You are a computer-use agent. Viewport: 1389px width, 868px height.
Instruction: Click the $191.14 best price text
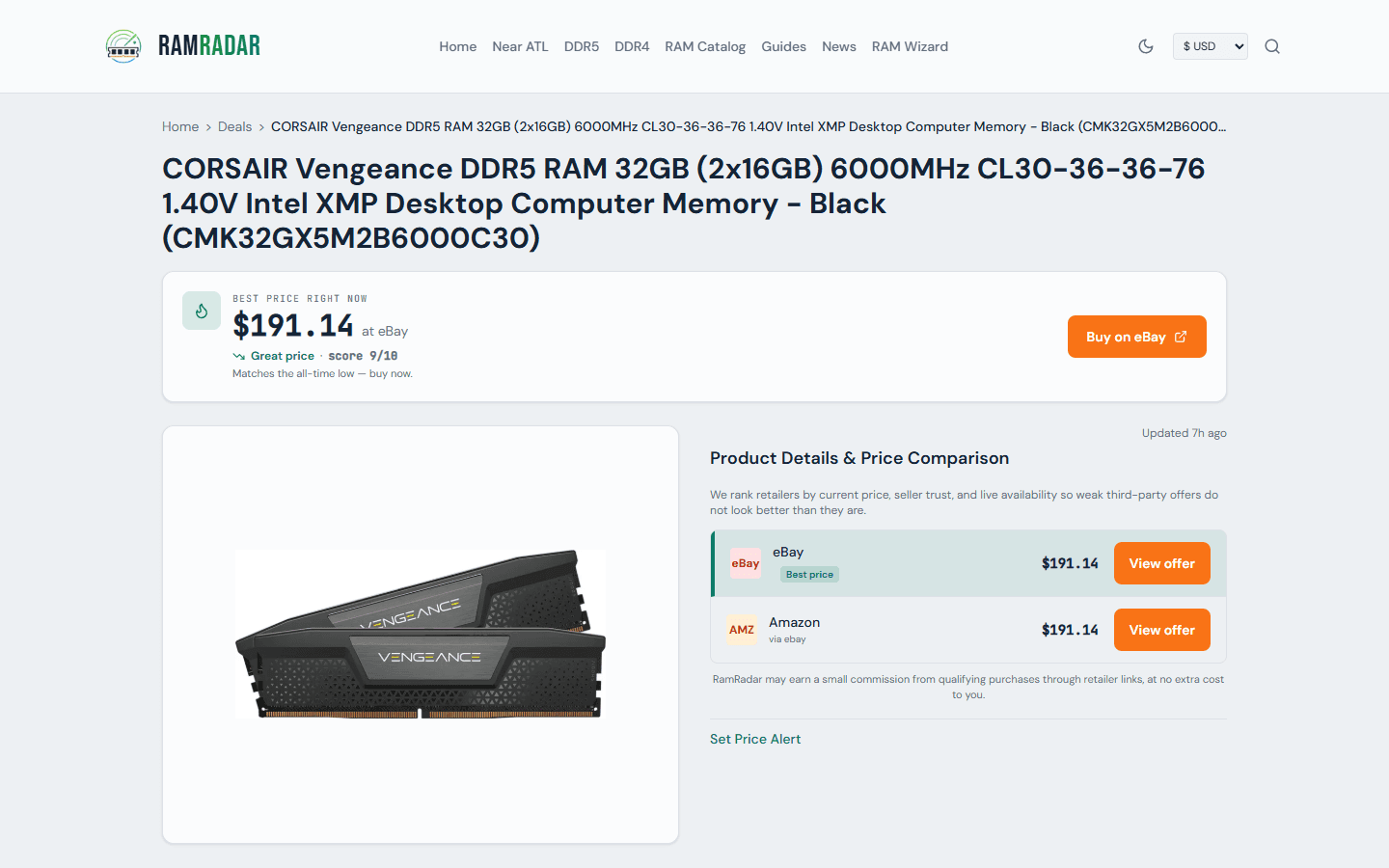(293, 326)
